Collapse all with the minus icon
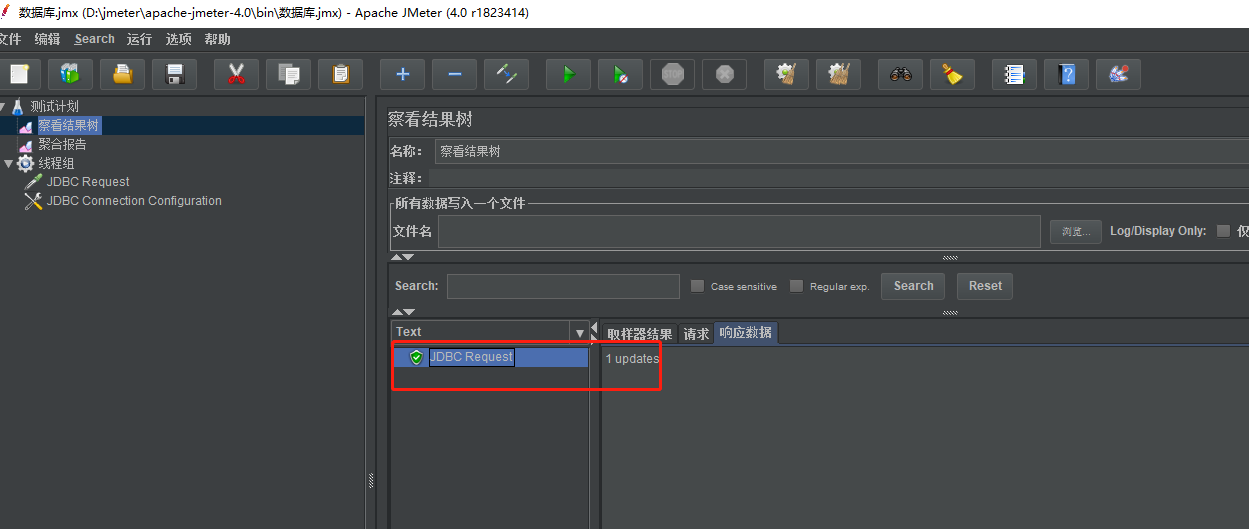 click(x=454, y=74)
